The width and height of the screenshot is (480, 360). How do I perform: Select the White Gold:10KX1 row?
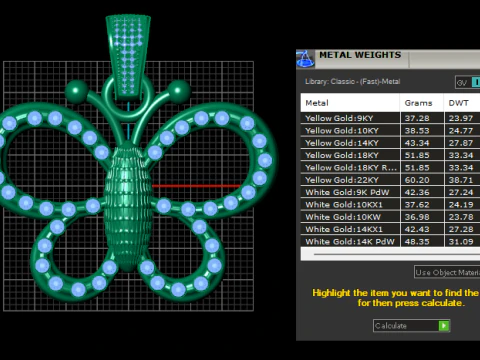(x=390, y=204)
